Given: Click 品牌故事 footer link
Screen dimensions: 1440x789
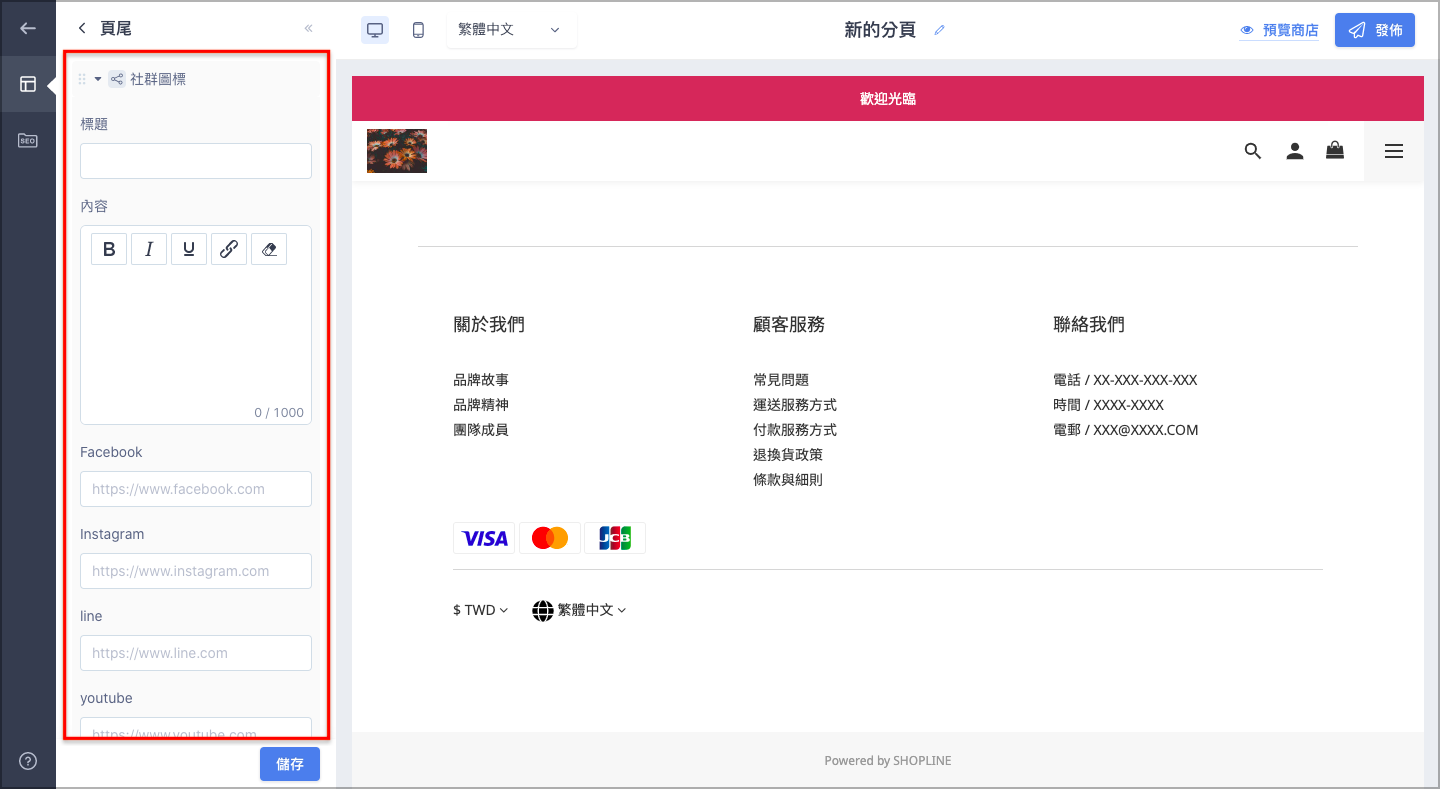Looking at the screenshot, I should point(481,380).
